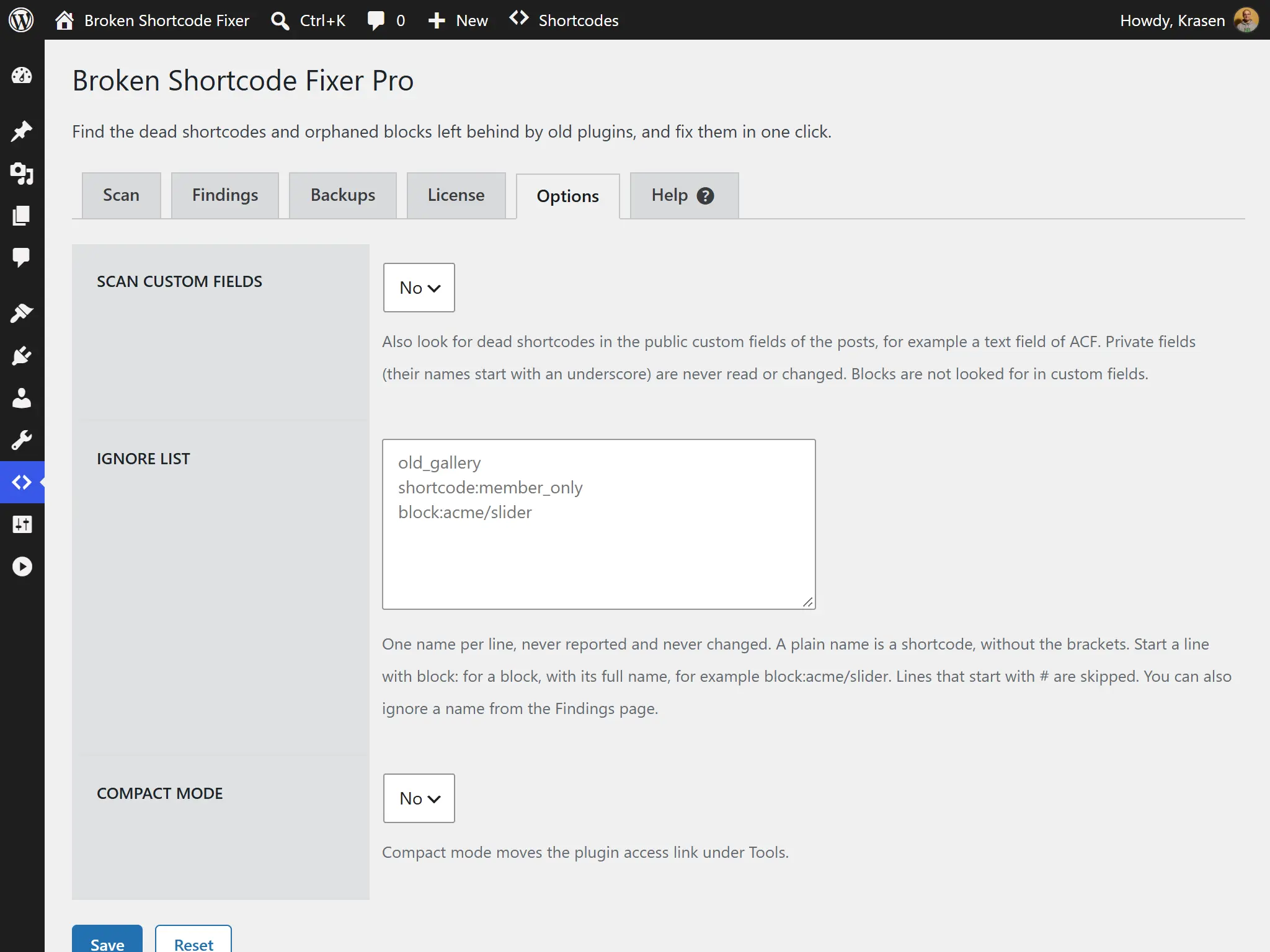The width and height of the screenshot is (1270, 952).
Task: Open the Scan Custom Fields dropdown
Action: [419, 288]
